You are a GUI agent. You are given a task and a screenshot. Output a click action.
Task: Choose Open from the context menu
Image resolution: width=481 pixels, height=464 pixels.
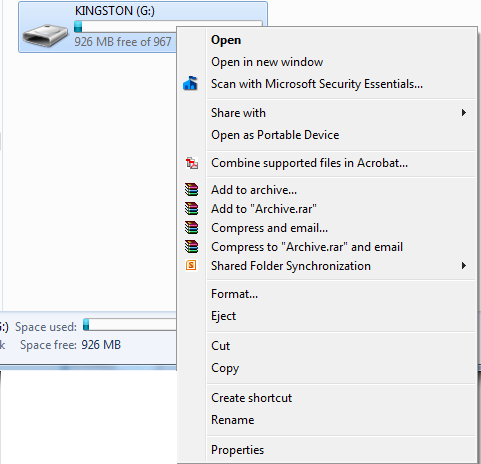326,40
